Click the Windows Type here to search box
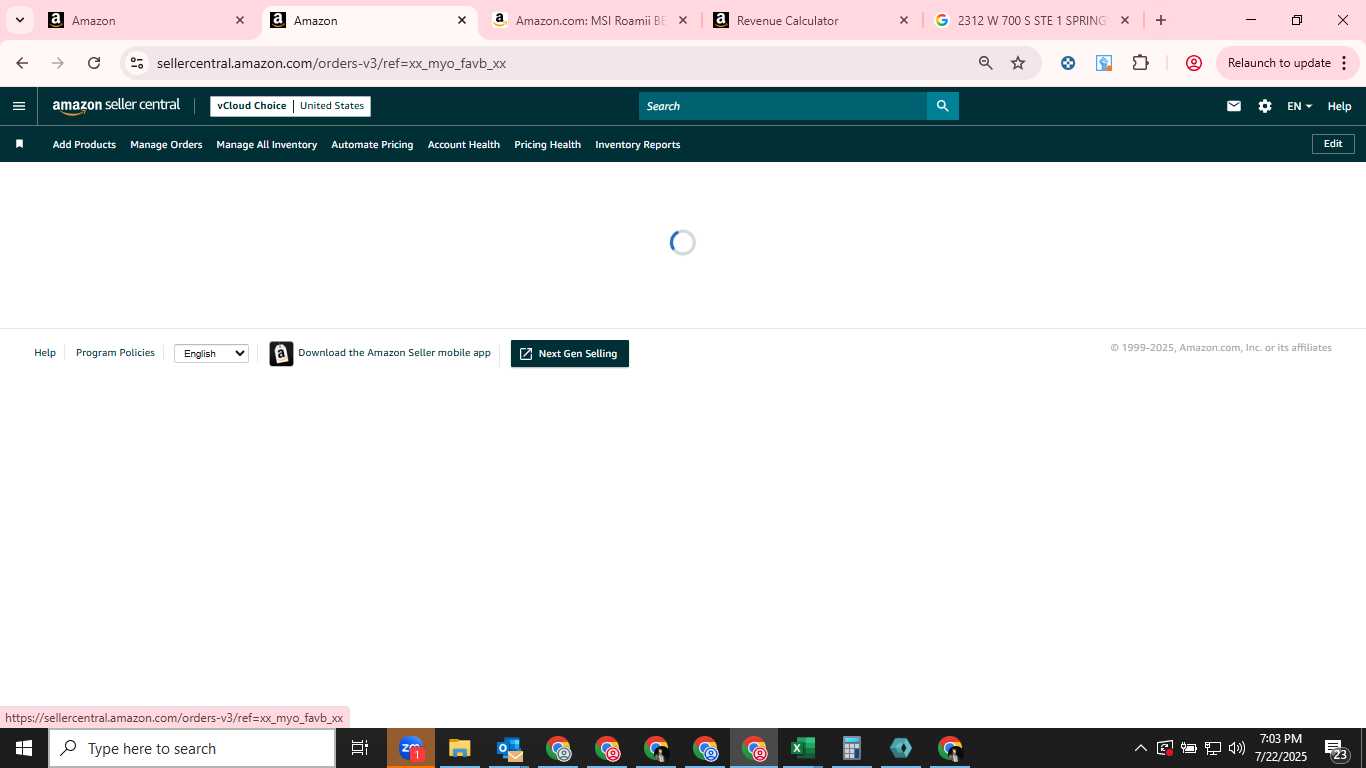 [192, 748]
